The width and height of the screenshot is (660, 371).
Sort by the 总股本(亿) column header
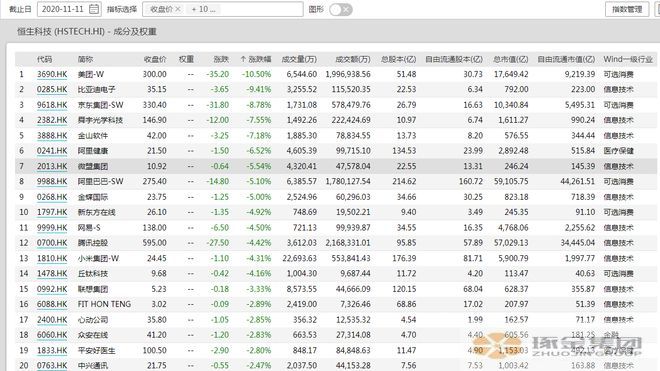point(398,59)
